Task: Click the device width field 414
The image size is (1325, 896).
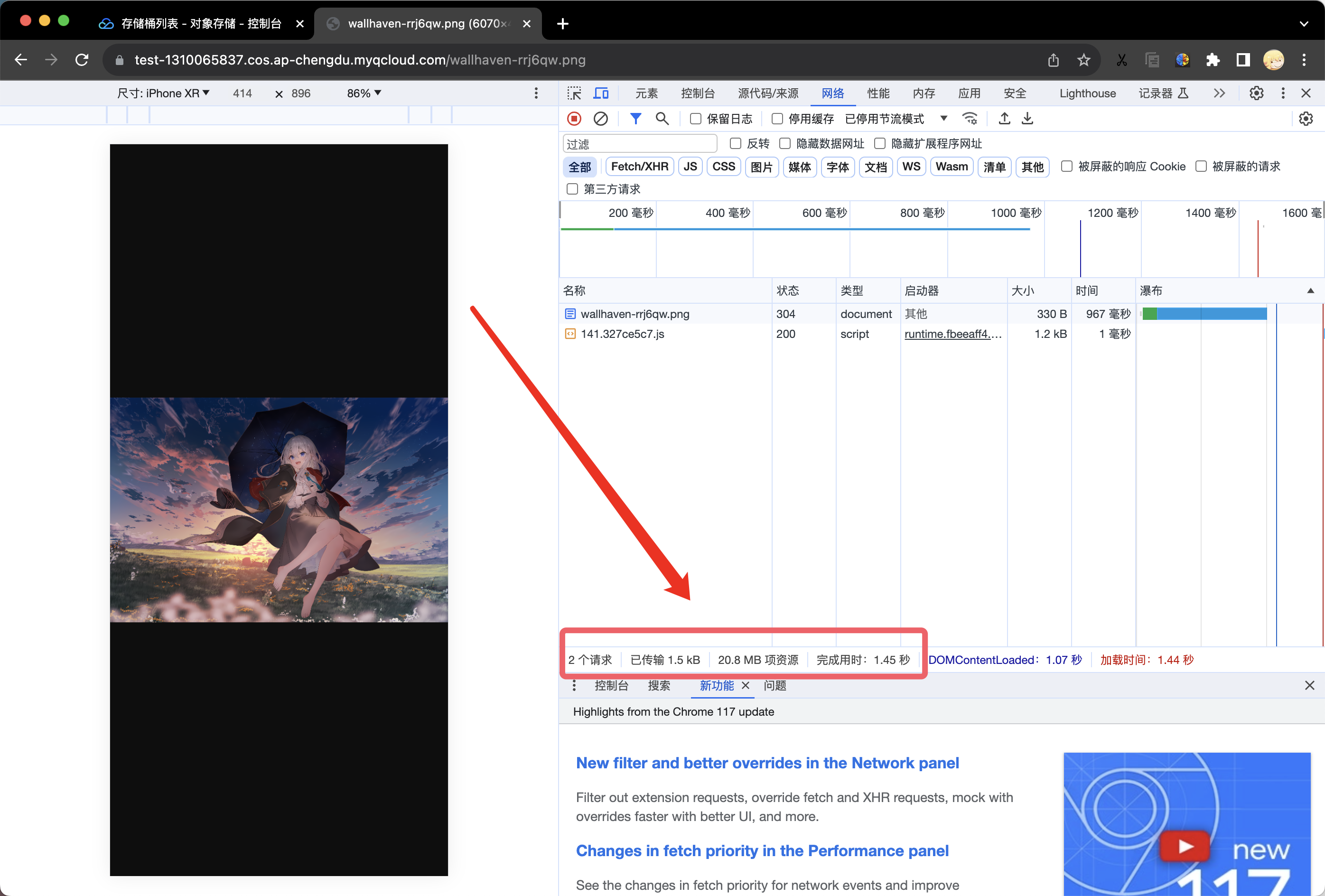Action: [242, 93]
